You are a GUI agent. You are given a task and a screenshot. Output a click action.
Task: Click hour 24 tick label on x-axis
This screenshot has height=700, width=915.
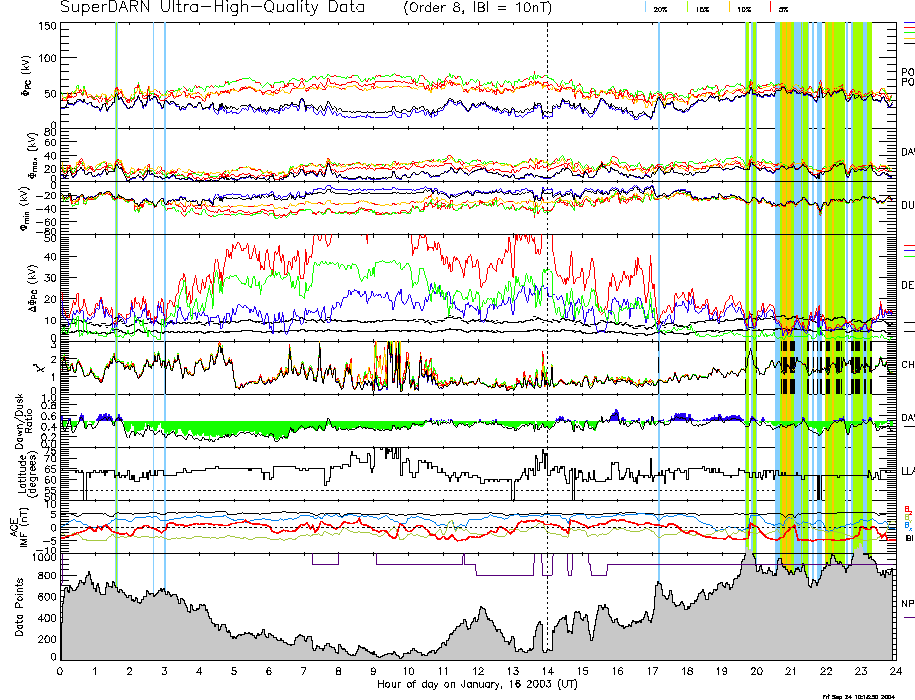click(894, 672)
